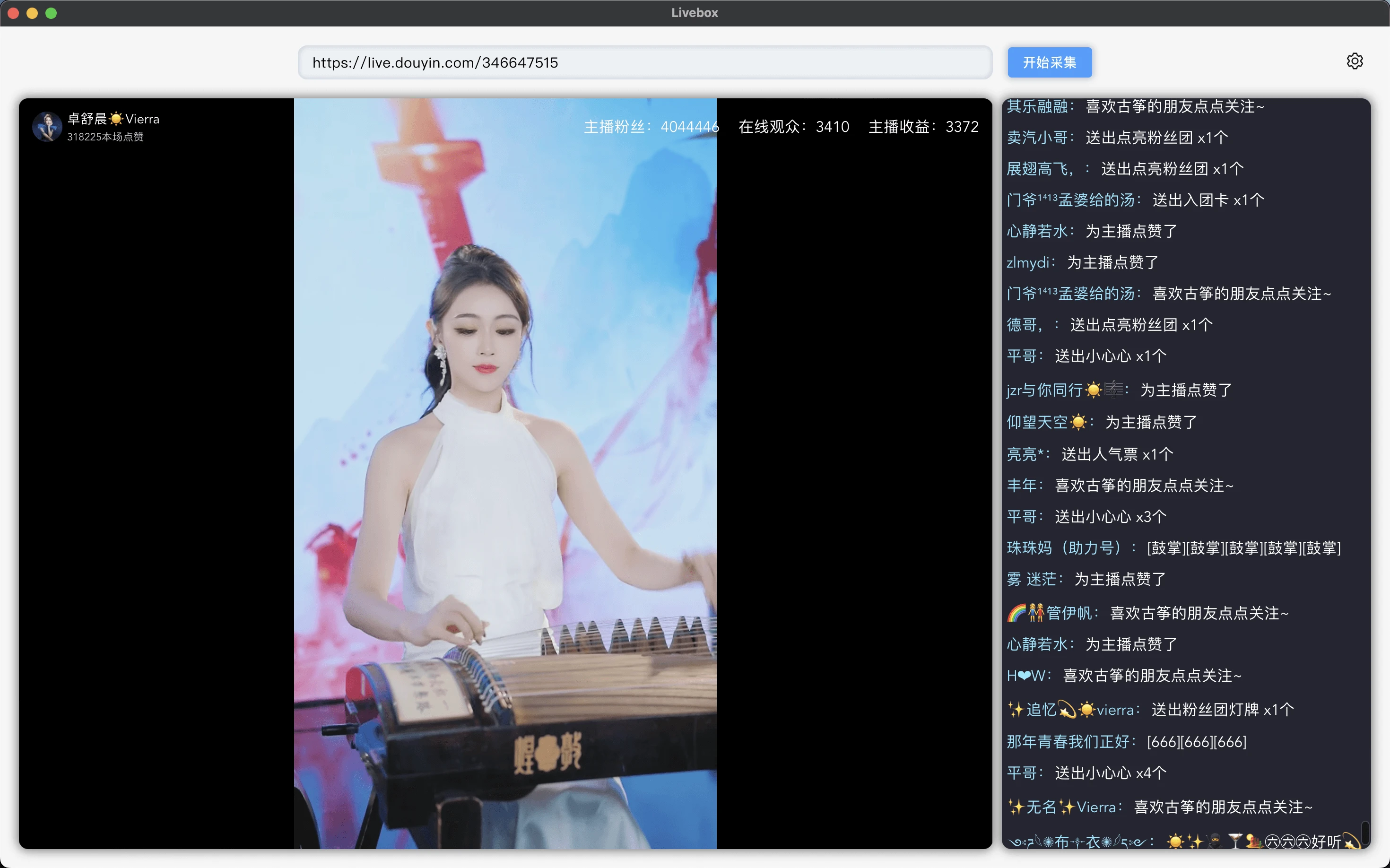
Task: Select 平哥 送出小心心 x4个 message
Action: (x=1086, y=773)
